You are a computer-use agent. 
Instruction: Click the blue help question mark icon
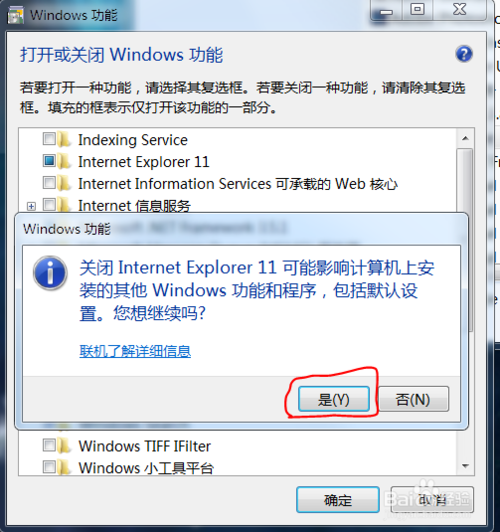[464, 54]
